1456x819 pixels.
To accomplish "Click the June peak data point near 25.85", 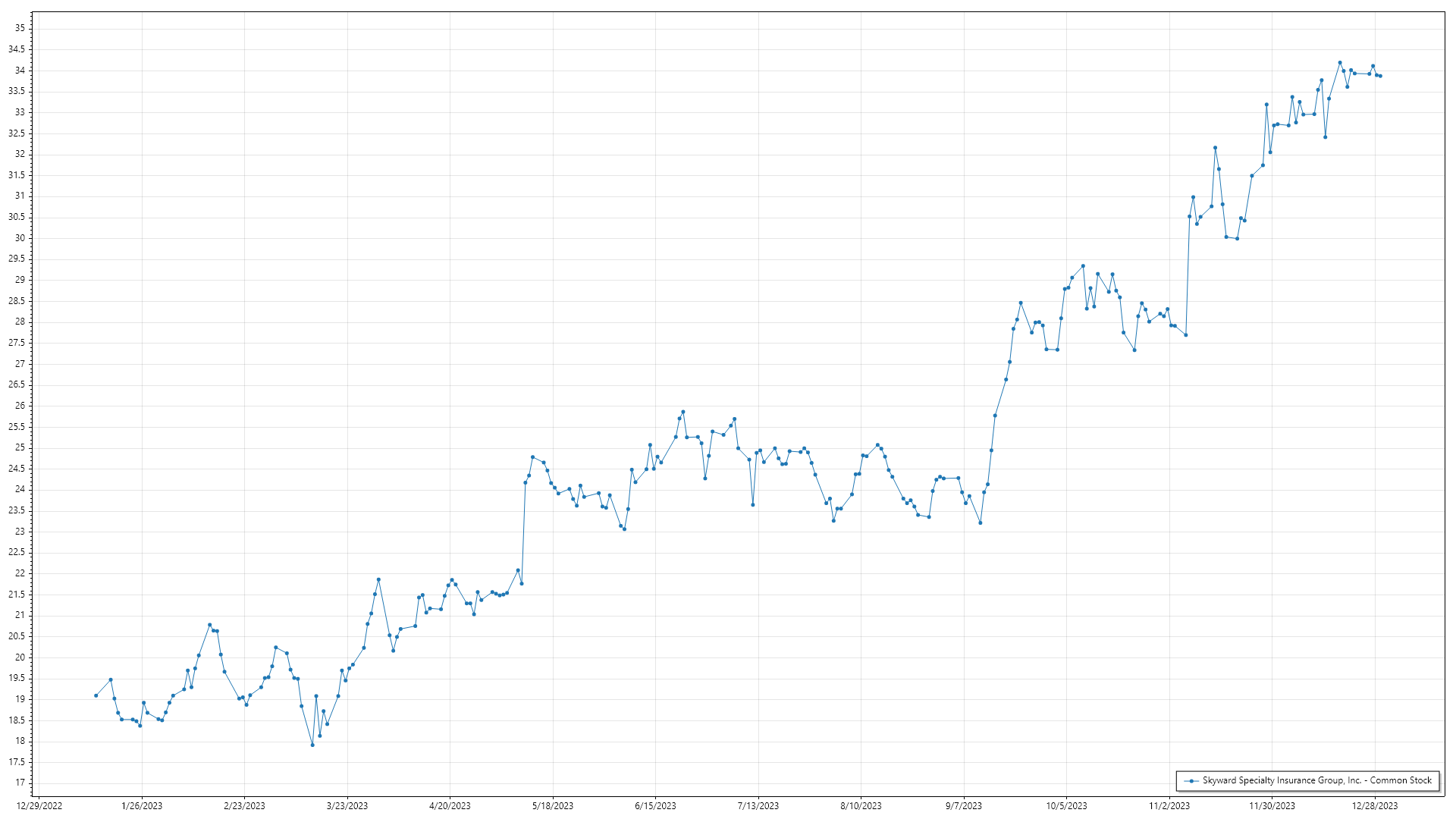I will (683, 412).
